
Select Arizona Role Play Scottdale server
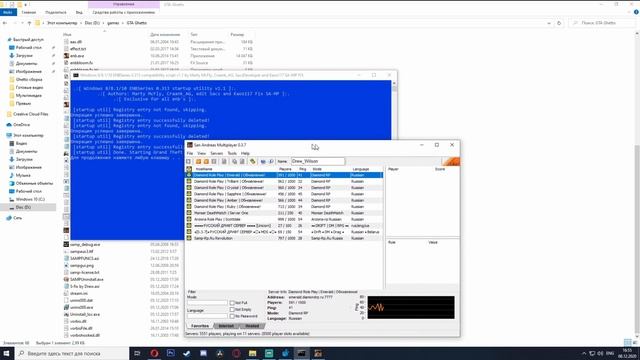click(284, 220)
